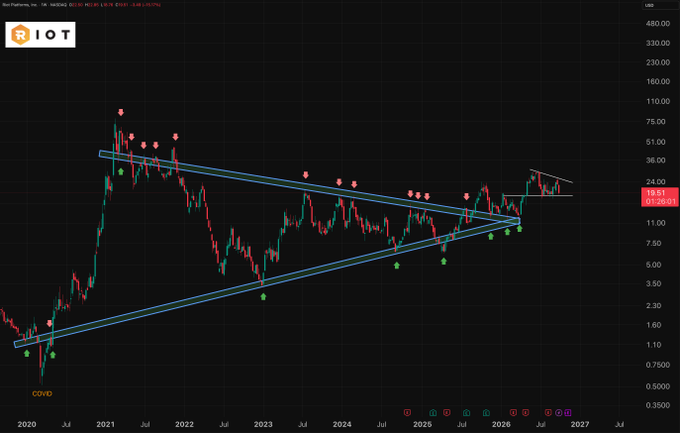This screenshot has height=433, width=680.
Task: Select the orange COVID text label
Action: [x=42, y=394]
